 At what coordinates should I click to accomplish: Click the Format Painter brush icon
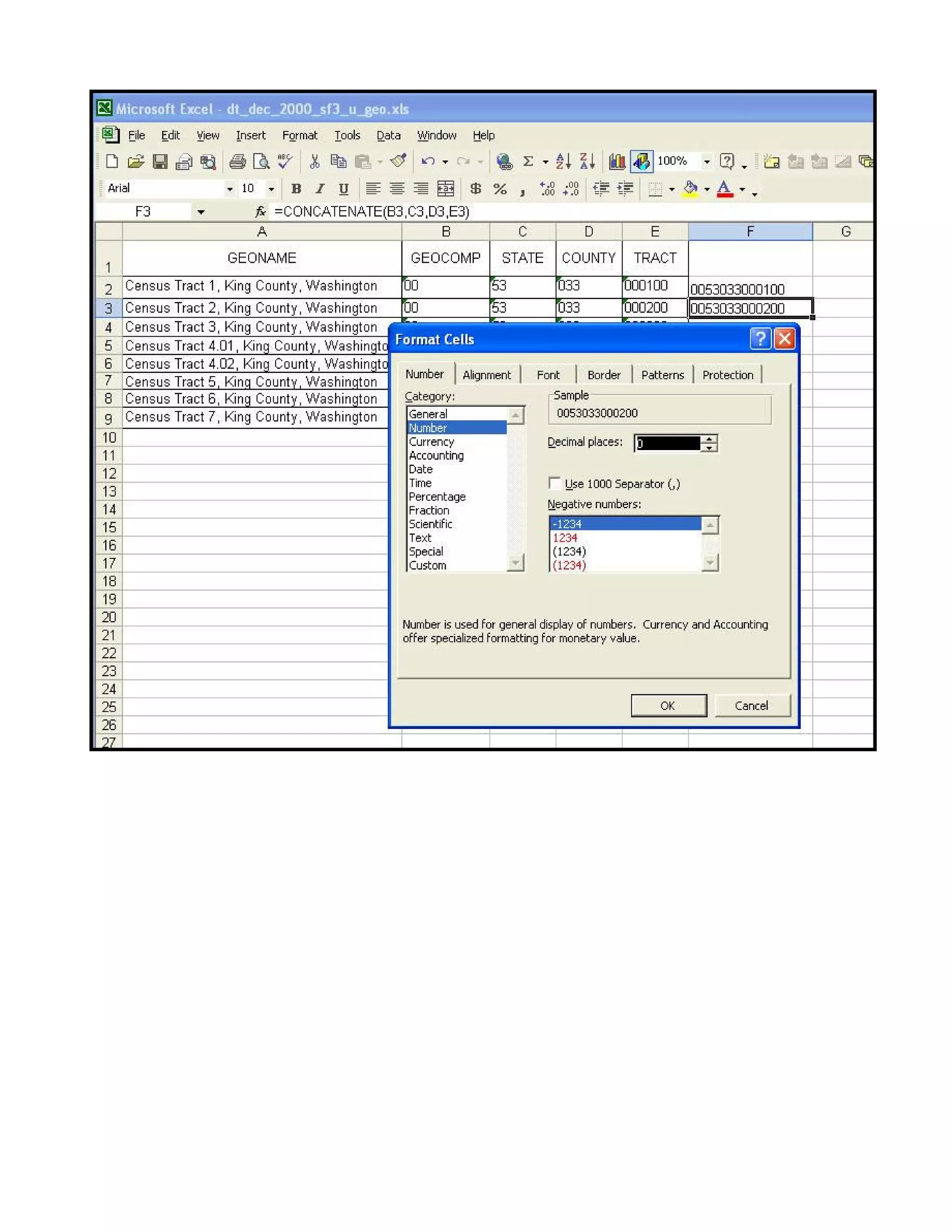pyautogui.click(x=398, y=161)
